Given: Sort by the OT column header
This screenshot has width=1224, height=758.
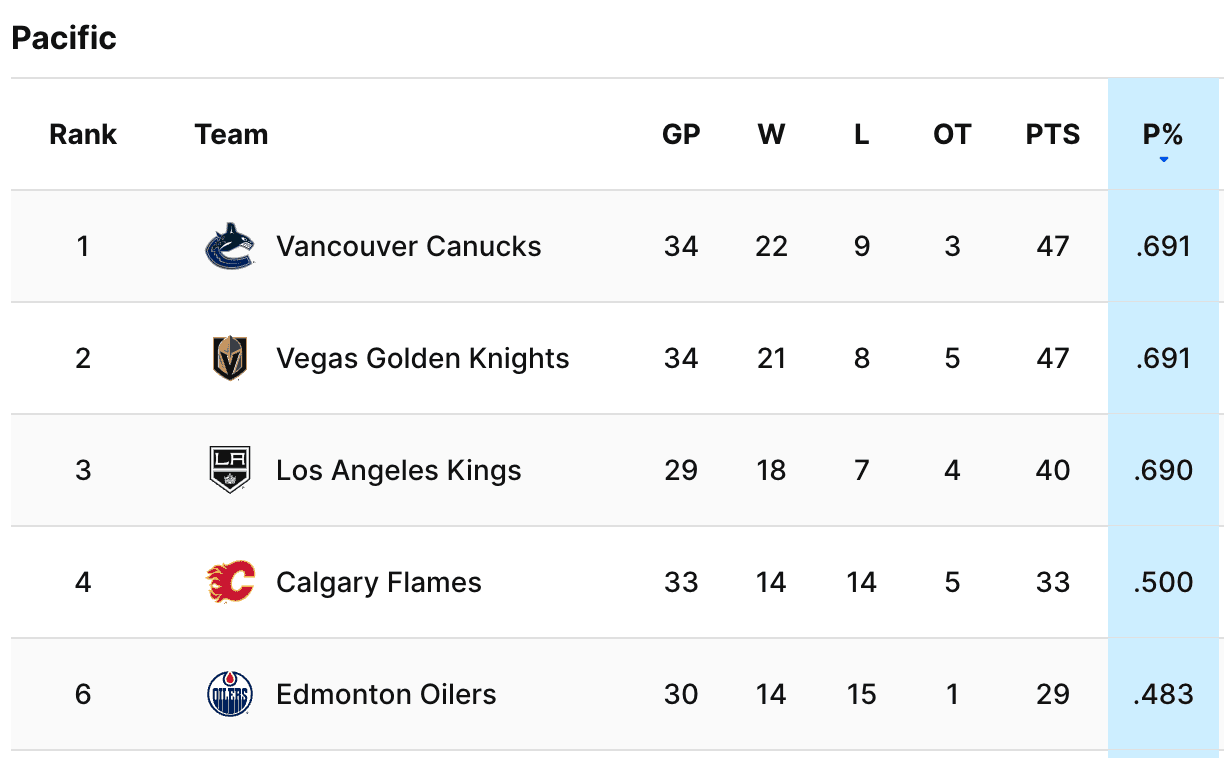Looking at the screenshot, I should (x=951, y=134).
